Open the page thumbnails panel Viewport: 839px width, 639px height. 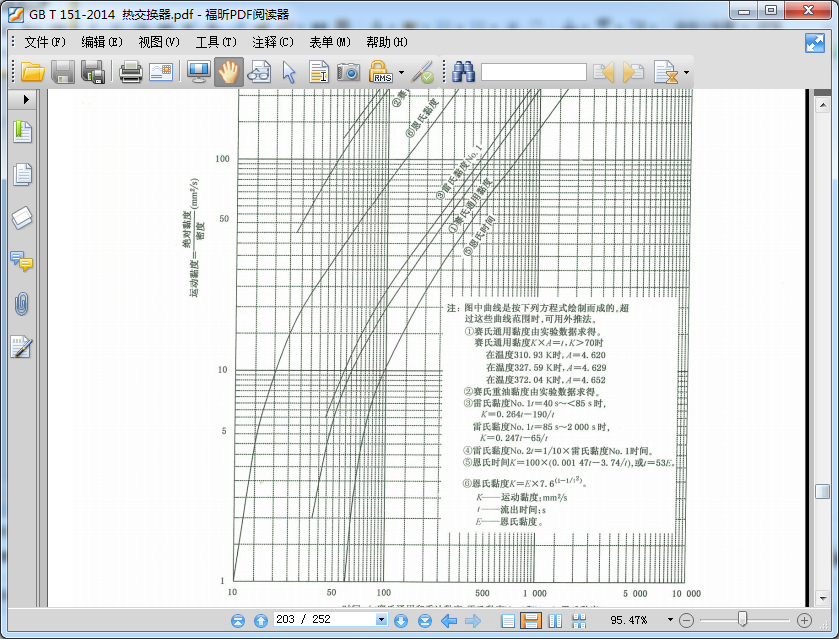[22, 174]
